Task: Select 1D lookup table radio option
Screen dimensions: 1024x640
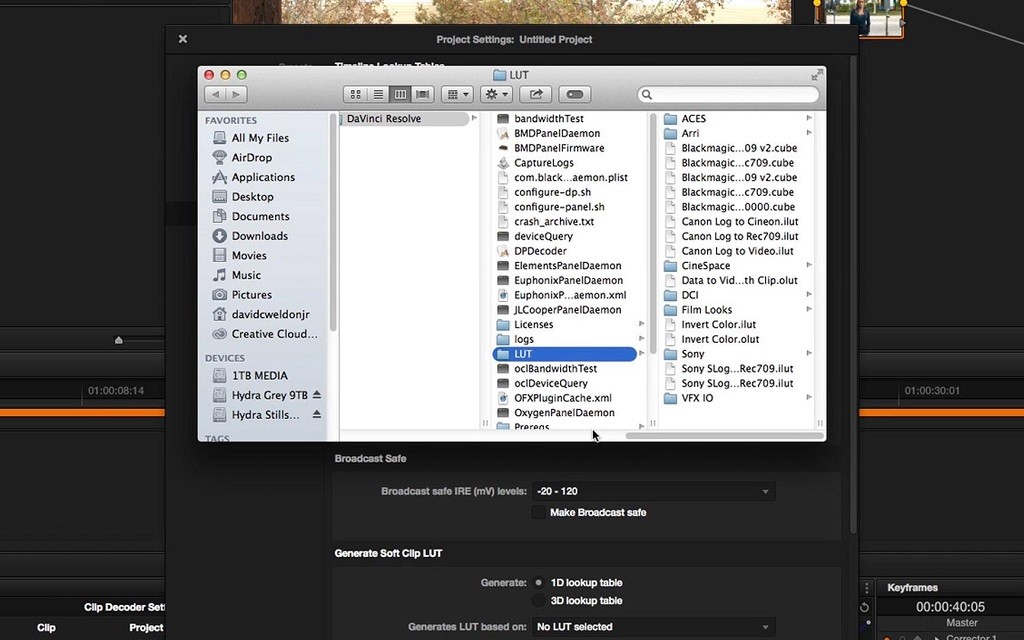Action: tap(539, 583)
